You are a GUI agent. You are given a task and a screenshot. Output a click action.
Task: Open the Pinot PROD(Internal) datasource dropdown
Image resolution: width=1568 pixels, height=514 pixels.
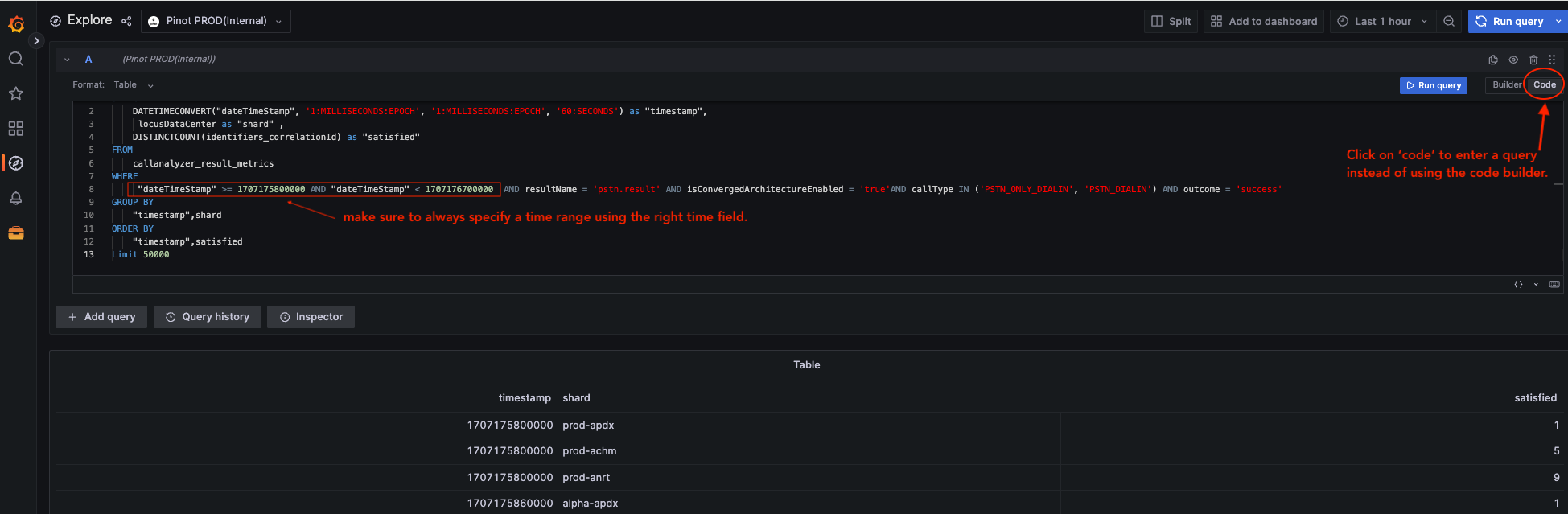point(216,21)
